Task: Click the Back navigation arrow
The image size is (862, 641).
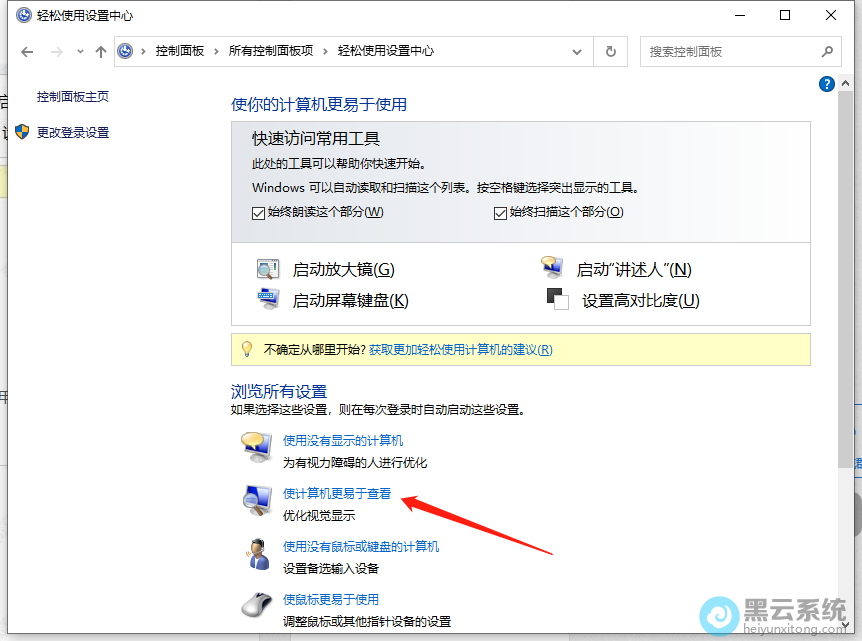Action: coord(27,52)
